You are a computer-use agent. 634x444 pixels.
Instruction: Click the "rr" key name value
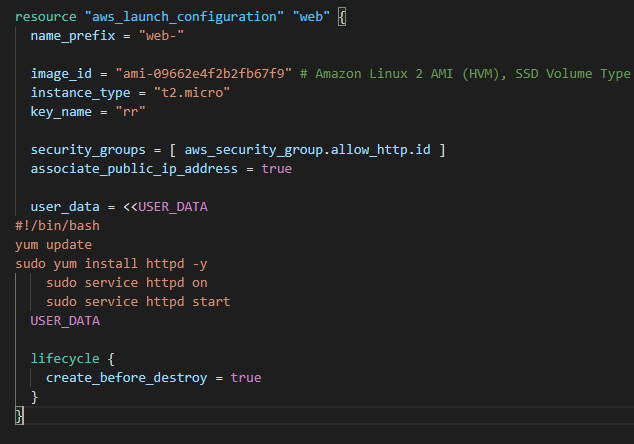tap(131, 112)
